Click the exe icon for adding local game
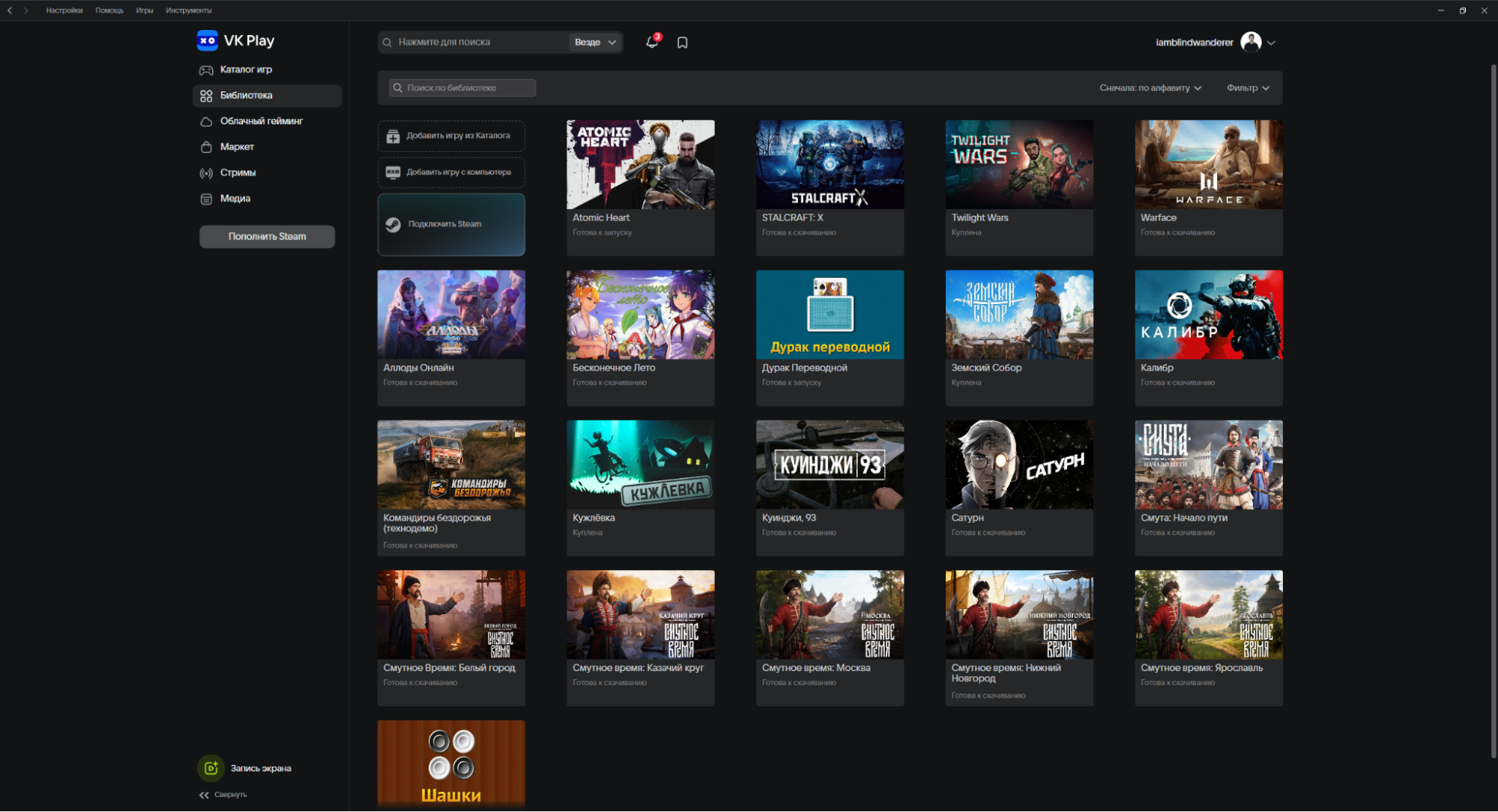The height and width of the screenshot is (812, 1498). coord(393,172)
